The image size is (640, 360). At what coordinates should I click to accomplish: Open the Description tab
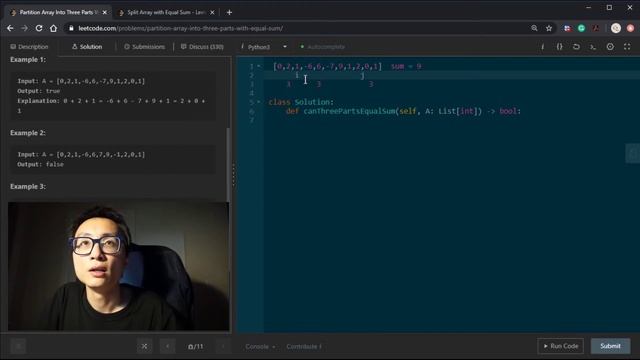coord(29,47)
